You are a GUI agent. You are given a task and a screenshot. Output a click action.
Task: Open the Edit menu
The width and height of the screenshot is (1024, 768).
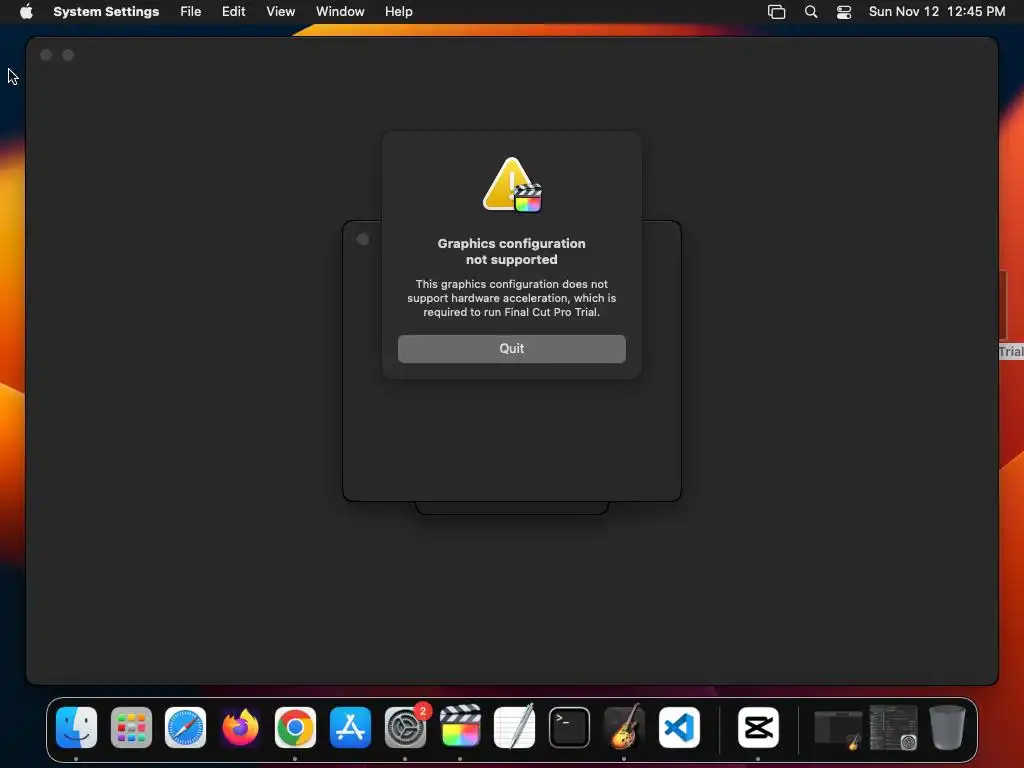coord(233,12)
